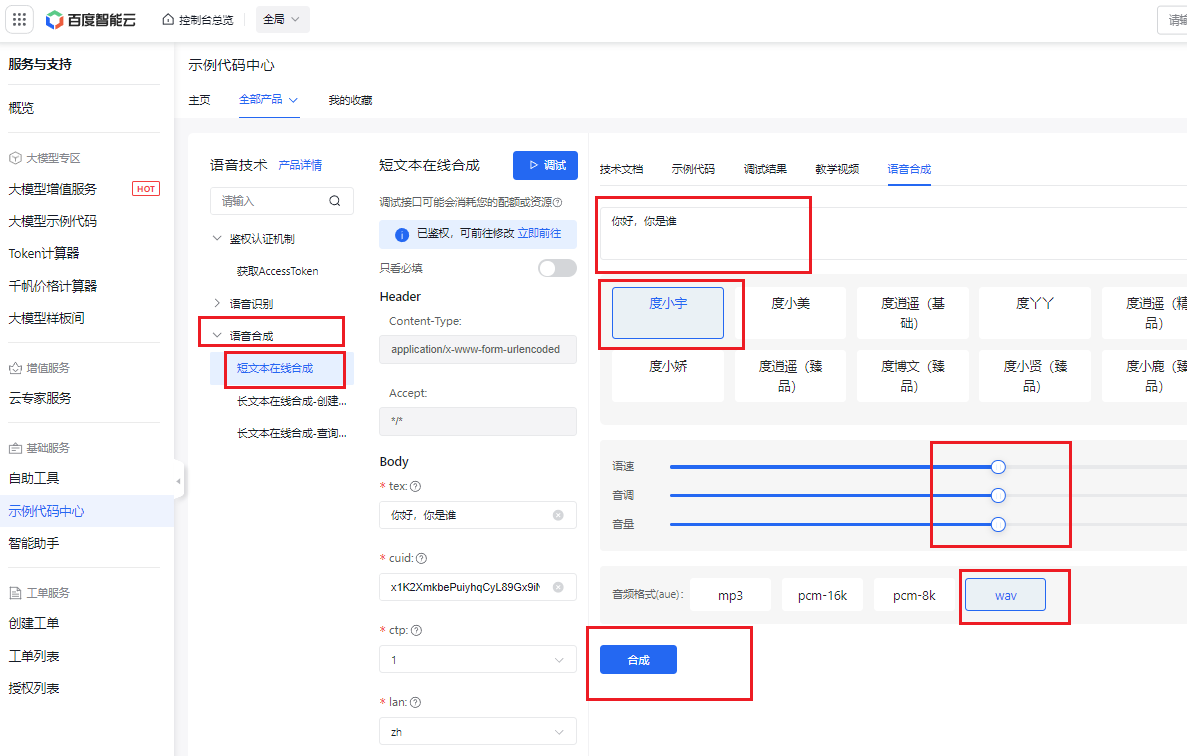Screen dimensions: 1187x756
Task: Click the 语速 slider handle
Action: coord(998,467)
